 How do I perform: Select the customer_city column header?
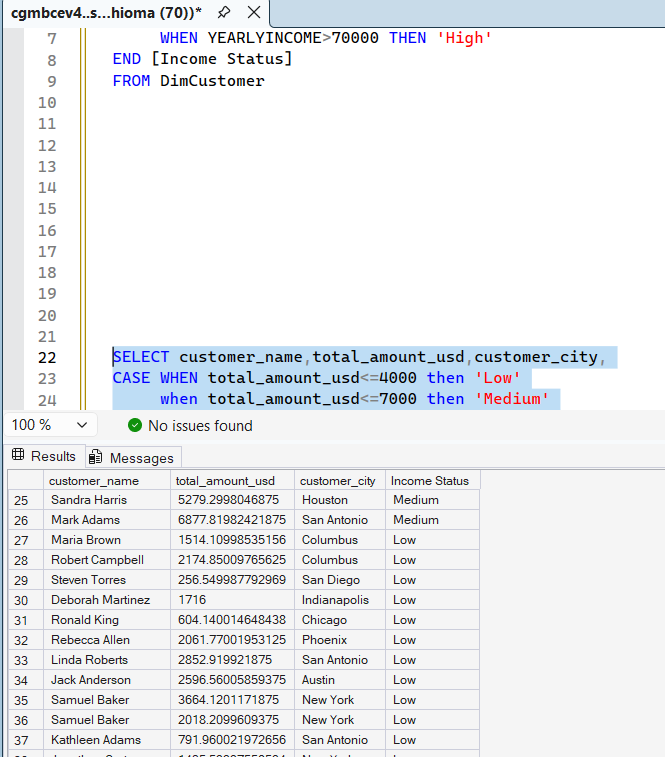click(x=340, y=481)
